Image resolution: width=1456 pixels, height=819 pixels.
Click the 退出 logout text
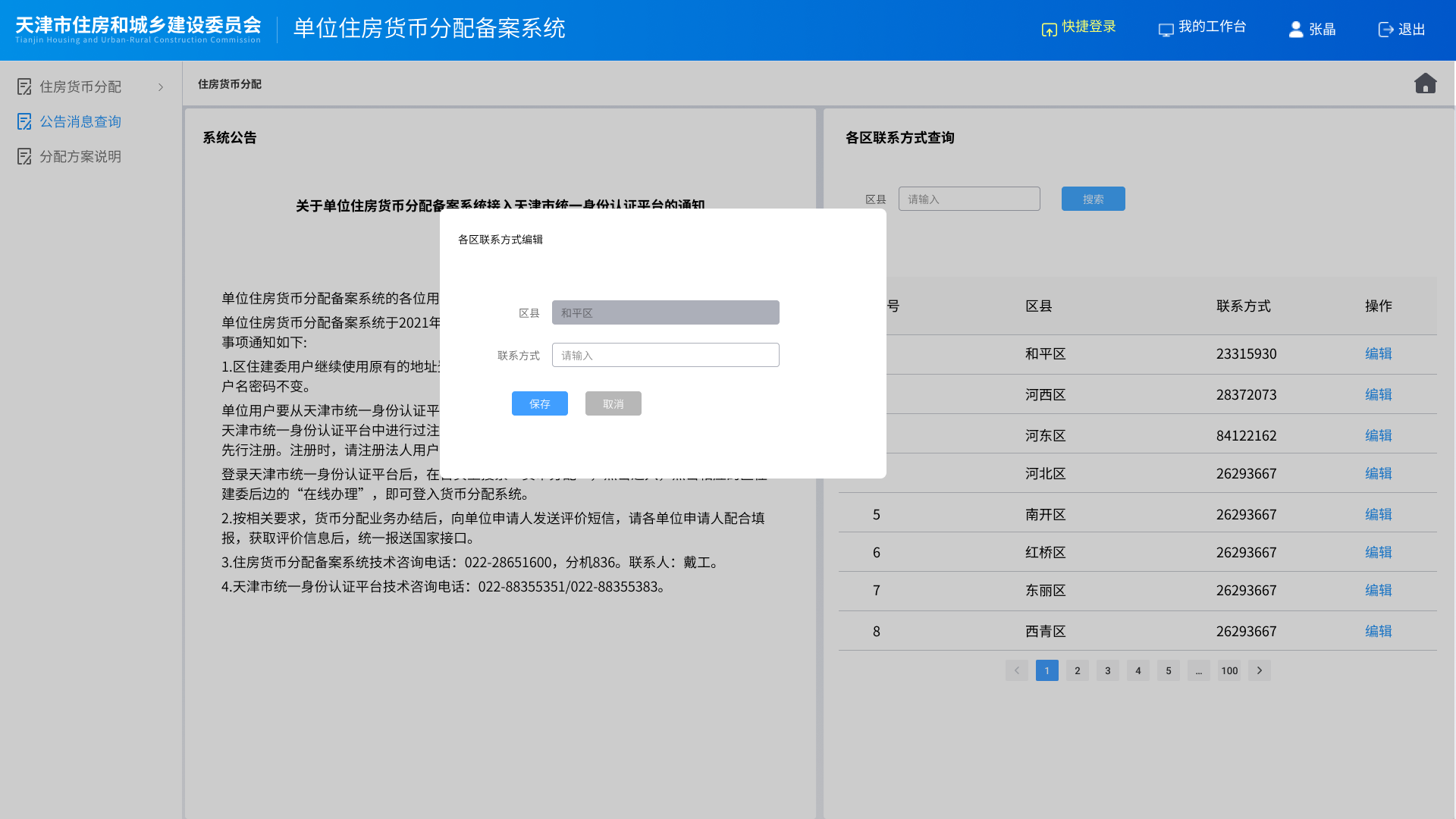tap(1411, 30)
